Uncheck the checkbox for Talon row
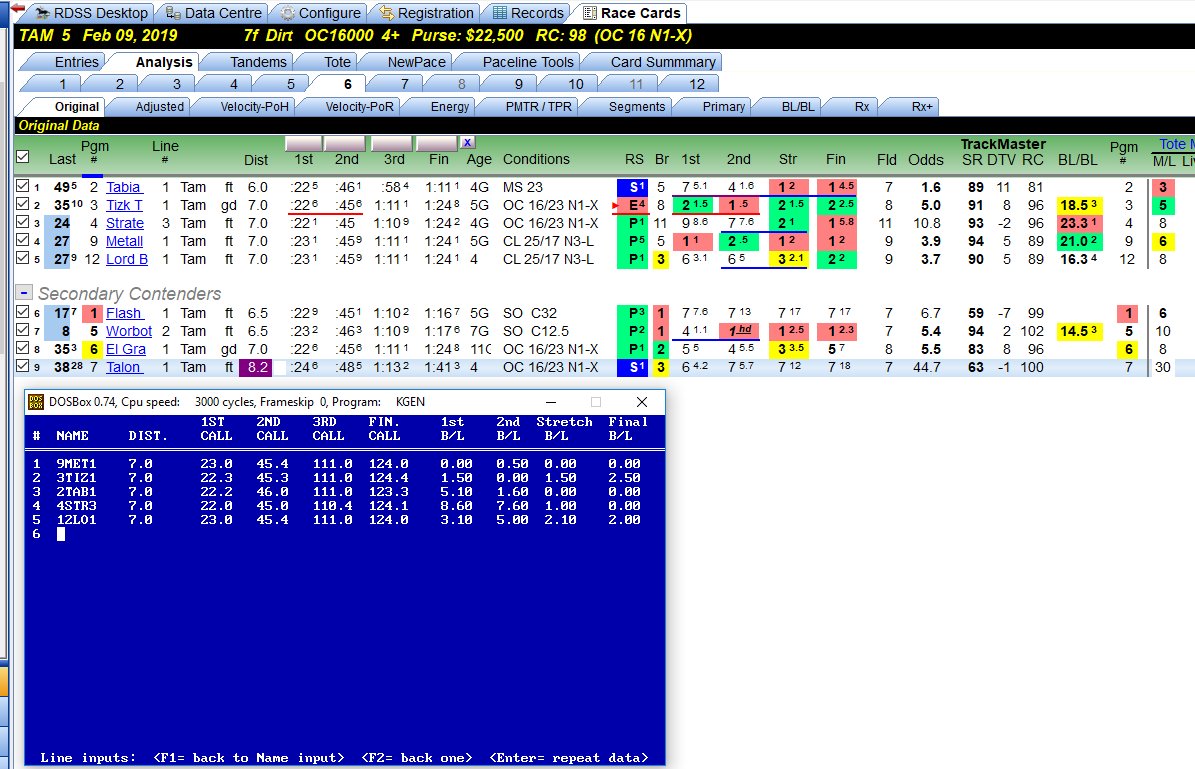Image resolution: width=1195 pixels, height=769 pixels. coord(23,366)
